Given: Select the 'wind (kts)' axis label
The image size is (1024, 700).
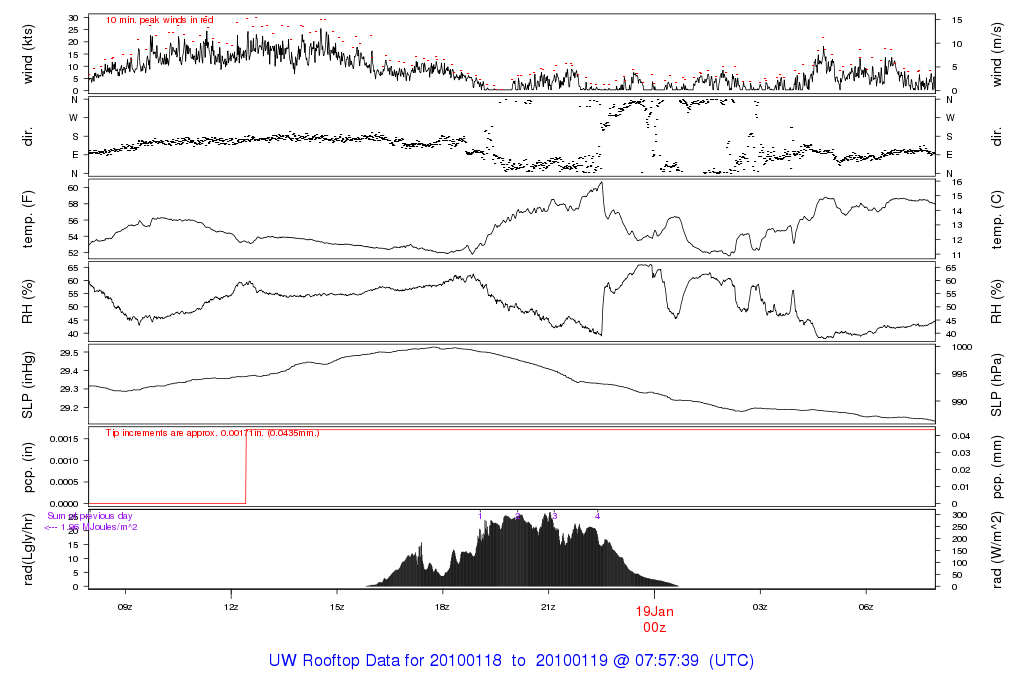Looking at the screenshot, I should pos(27,55).
